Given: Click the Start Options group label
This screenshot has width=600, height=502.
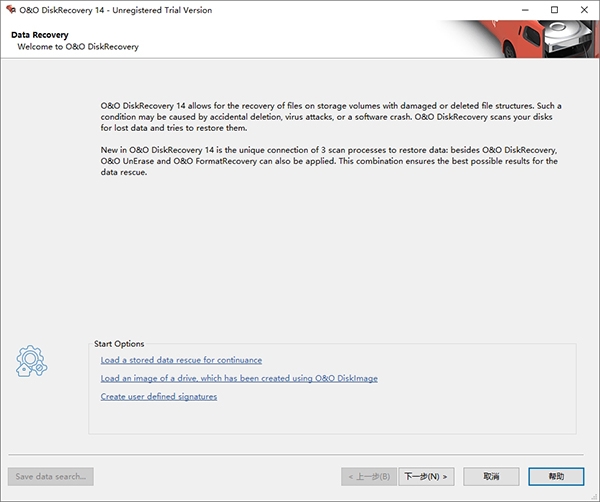Looking at the screenshot, I should coord(119,344).
